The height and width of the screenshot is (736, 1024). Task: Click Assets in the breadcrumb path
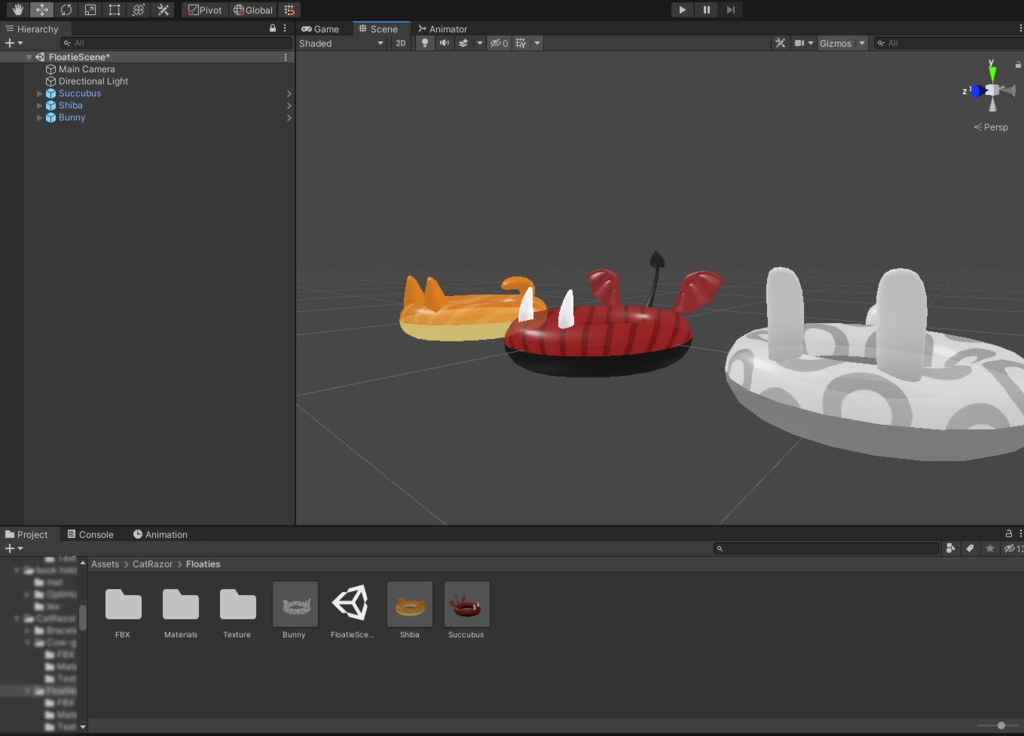[105, 564]
